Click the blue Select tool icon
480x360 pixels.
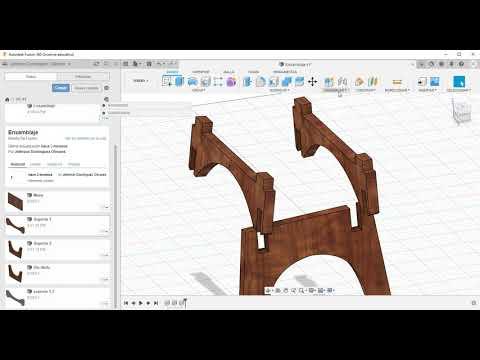point(459,82)
